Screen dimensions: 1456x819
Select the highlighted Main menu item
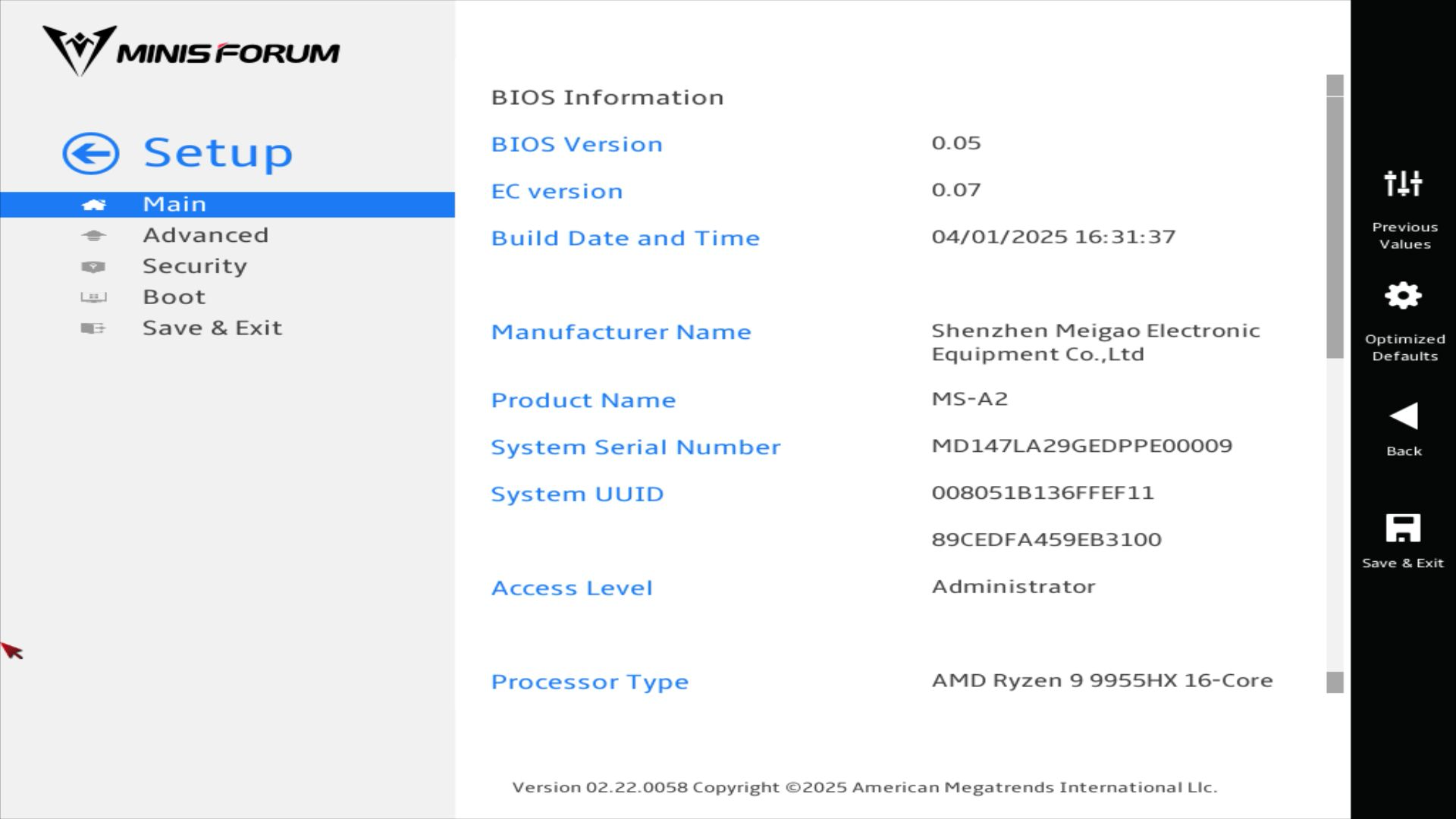pyautogui.click(x=174, y=205)
